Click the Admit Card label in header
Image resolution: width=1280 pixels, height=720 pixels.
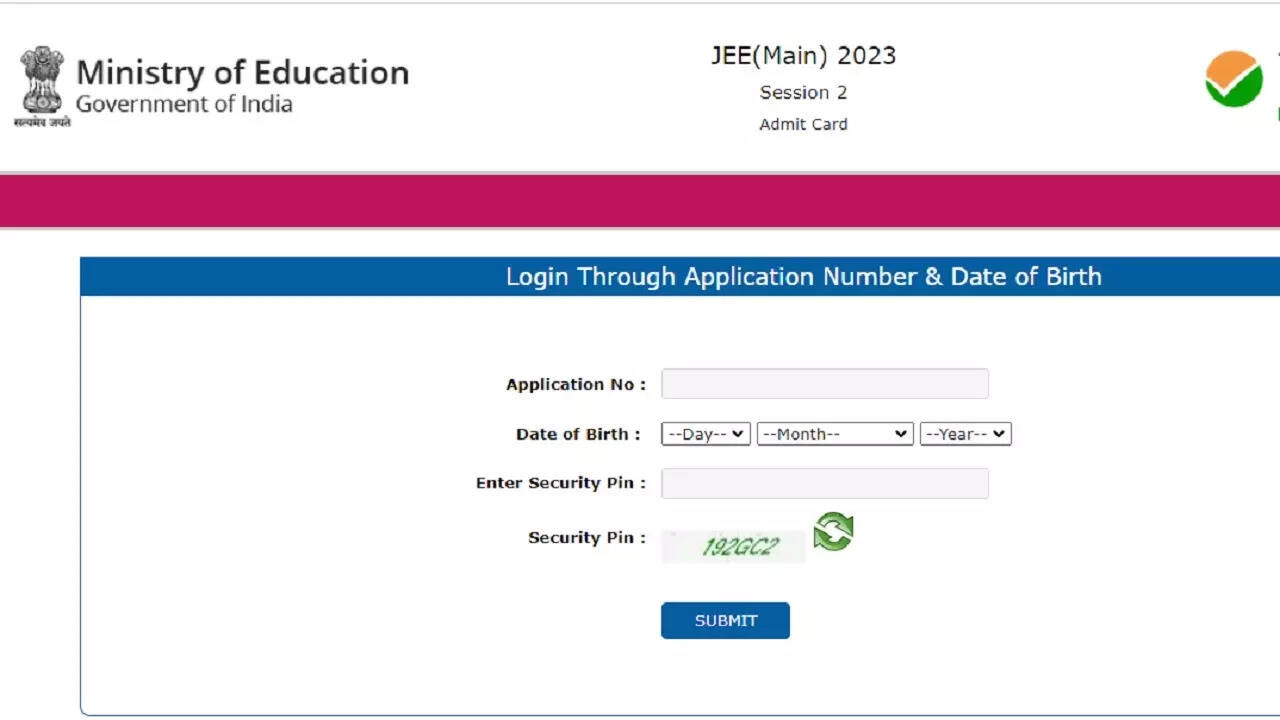(x=803, y=125)
